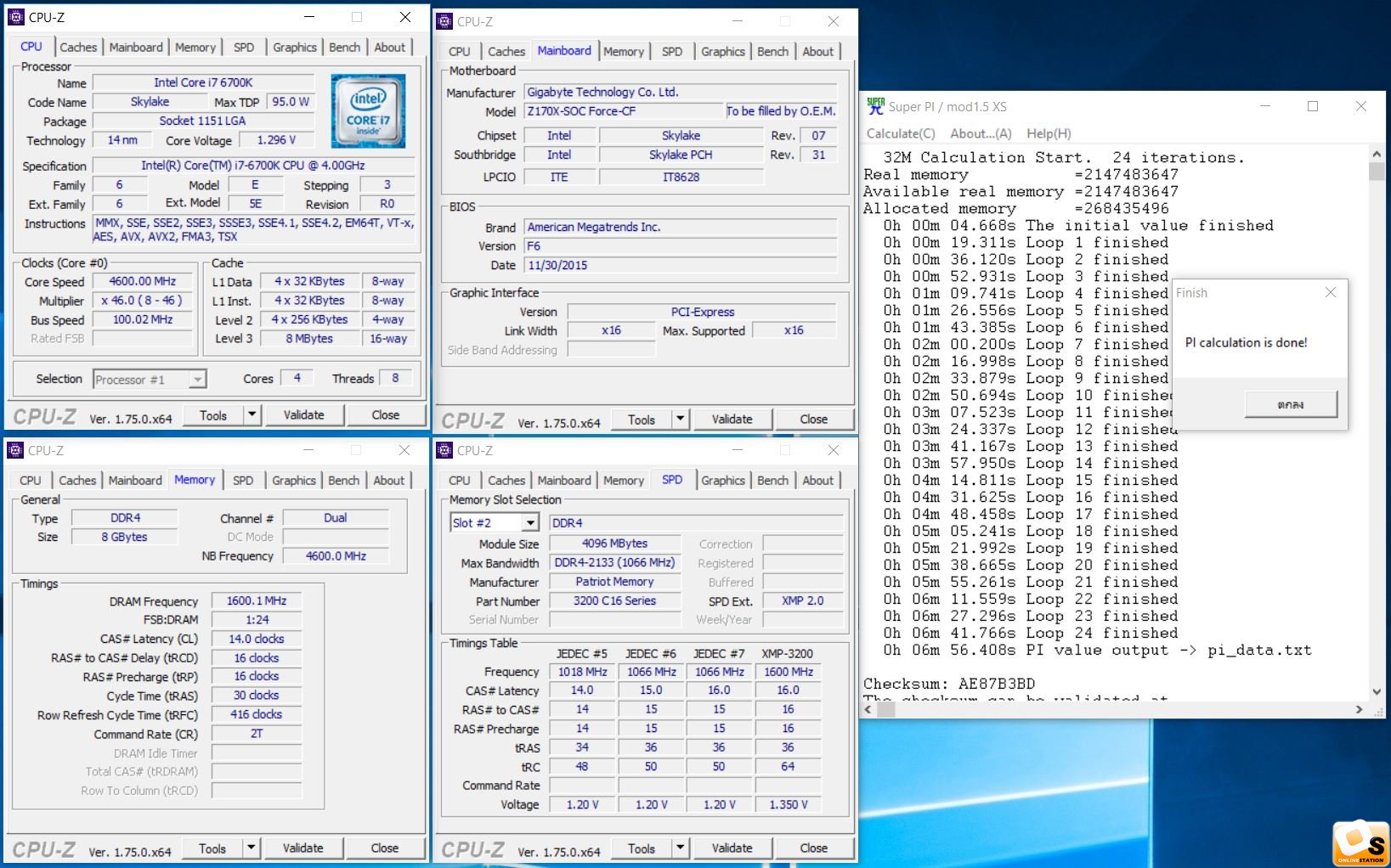Viewport: 1391px width, 868px height.
Task: Maximize the Super PI window
Action: point(1313,106)
